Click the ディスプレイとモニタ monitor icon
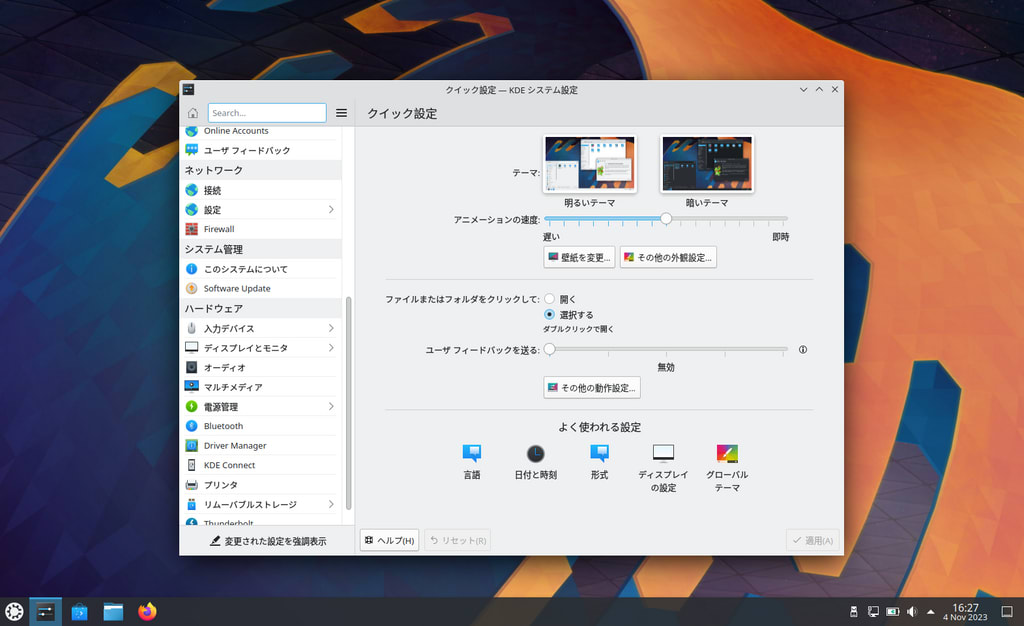 [x=191, y=347]
